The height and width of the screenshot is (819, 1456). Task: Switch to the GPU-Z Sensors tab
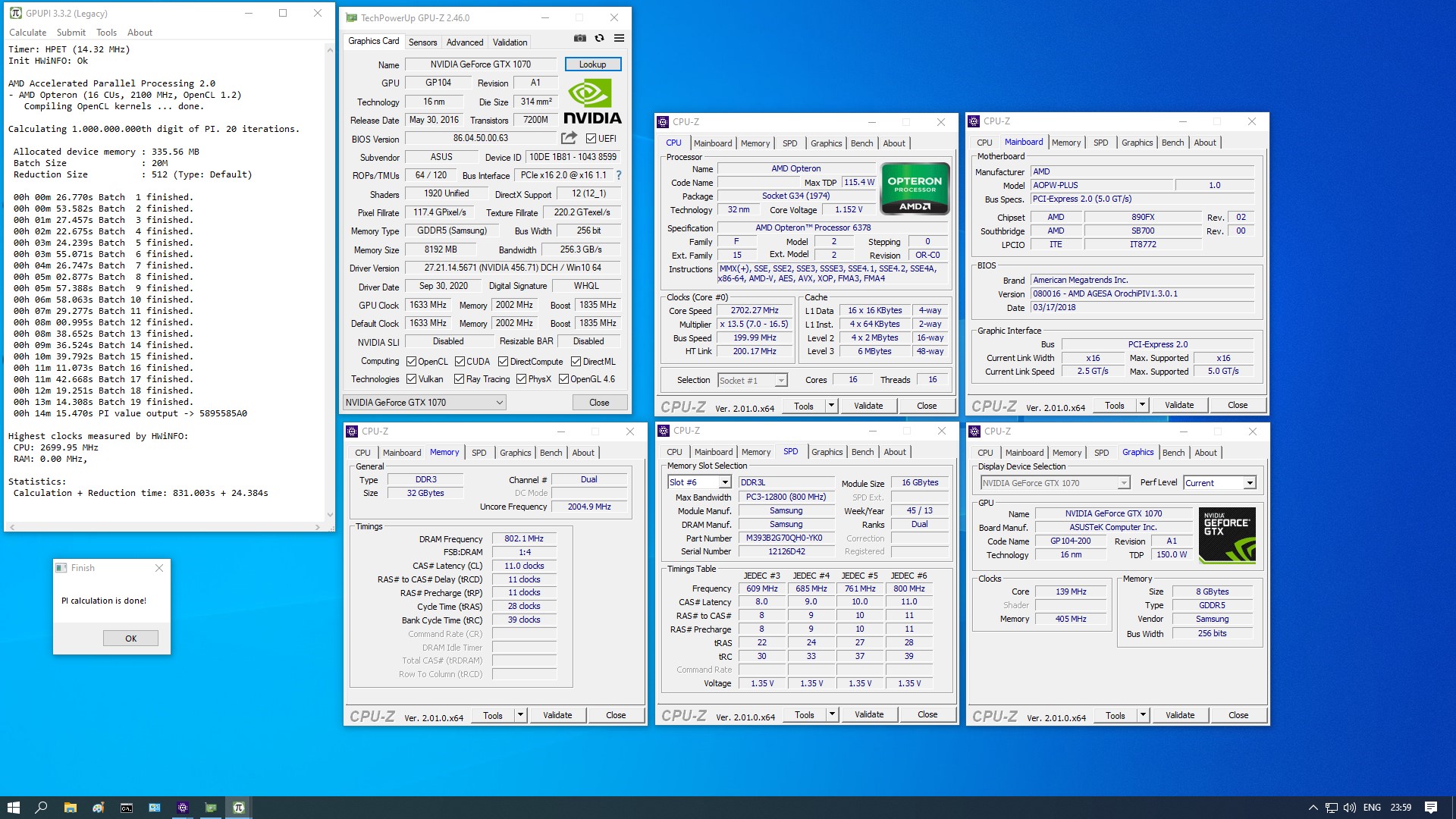click(x=422, y=42)
